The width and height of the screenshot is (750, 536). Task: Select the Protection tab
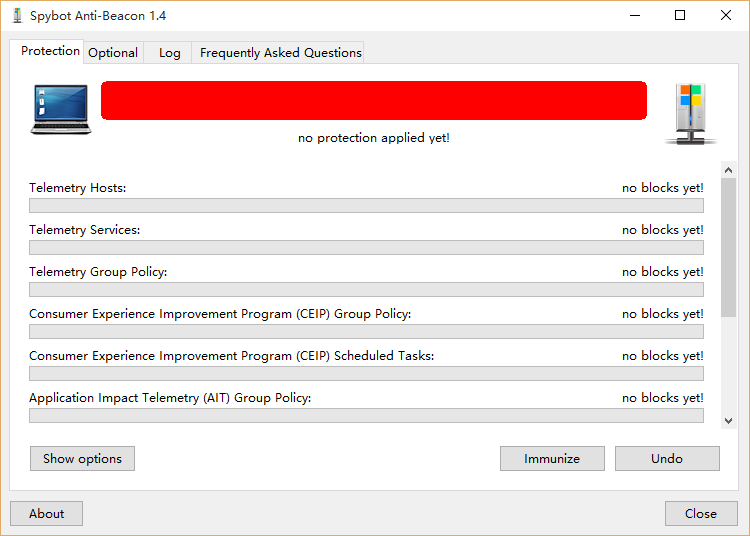pos(50,51)
